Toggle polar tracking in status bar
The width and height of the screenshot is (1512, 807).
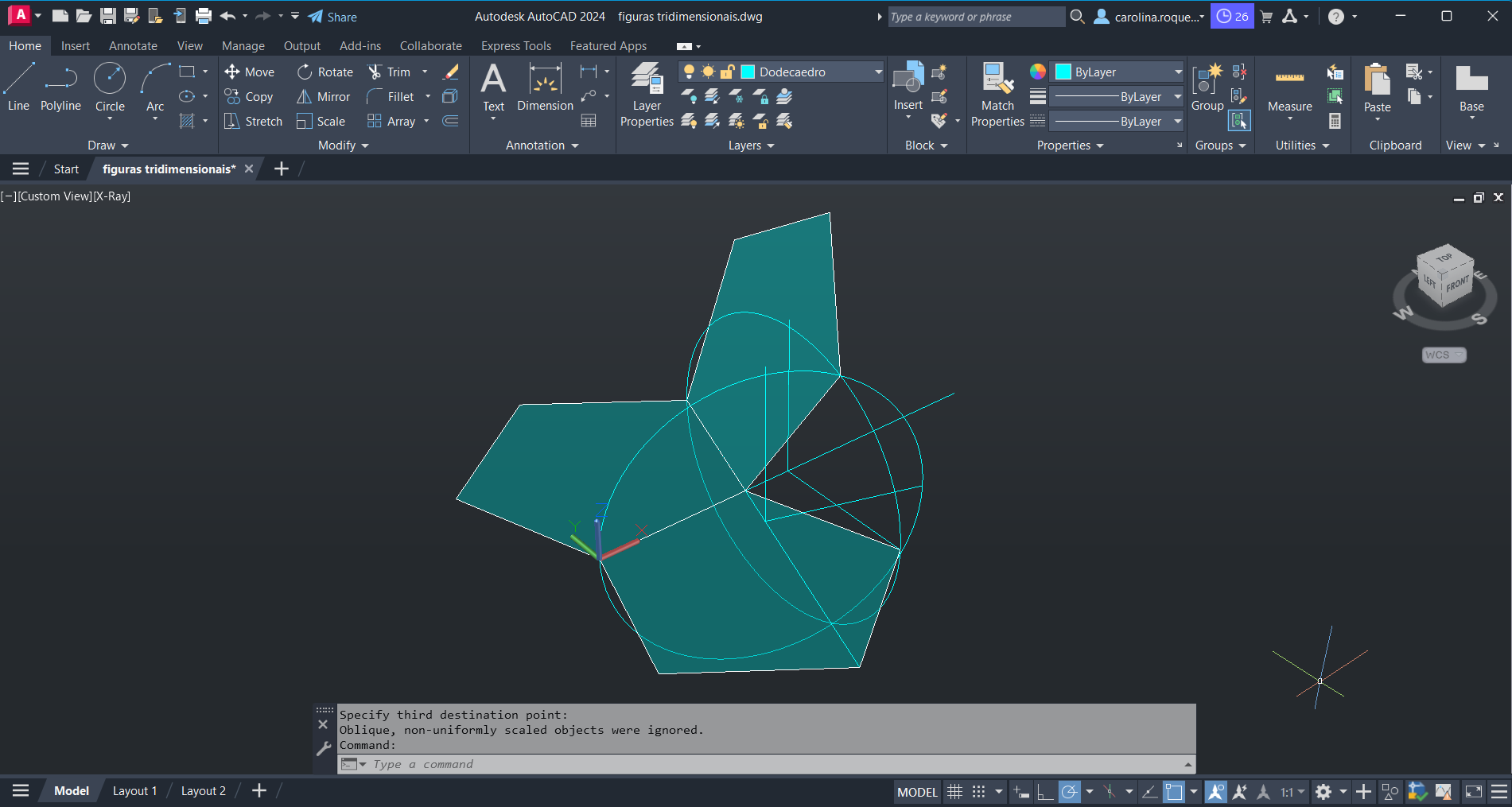point(1070,792)
